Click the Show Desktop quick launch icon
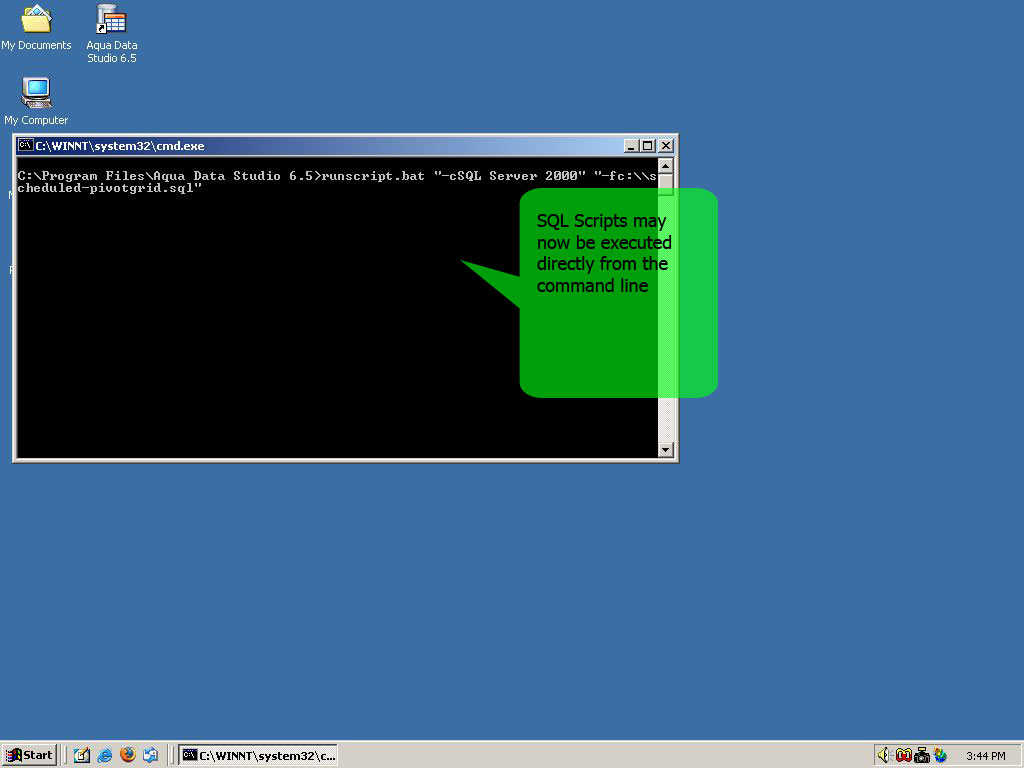Screen dimensions: 1024x768 (x=151, y=755)
